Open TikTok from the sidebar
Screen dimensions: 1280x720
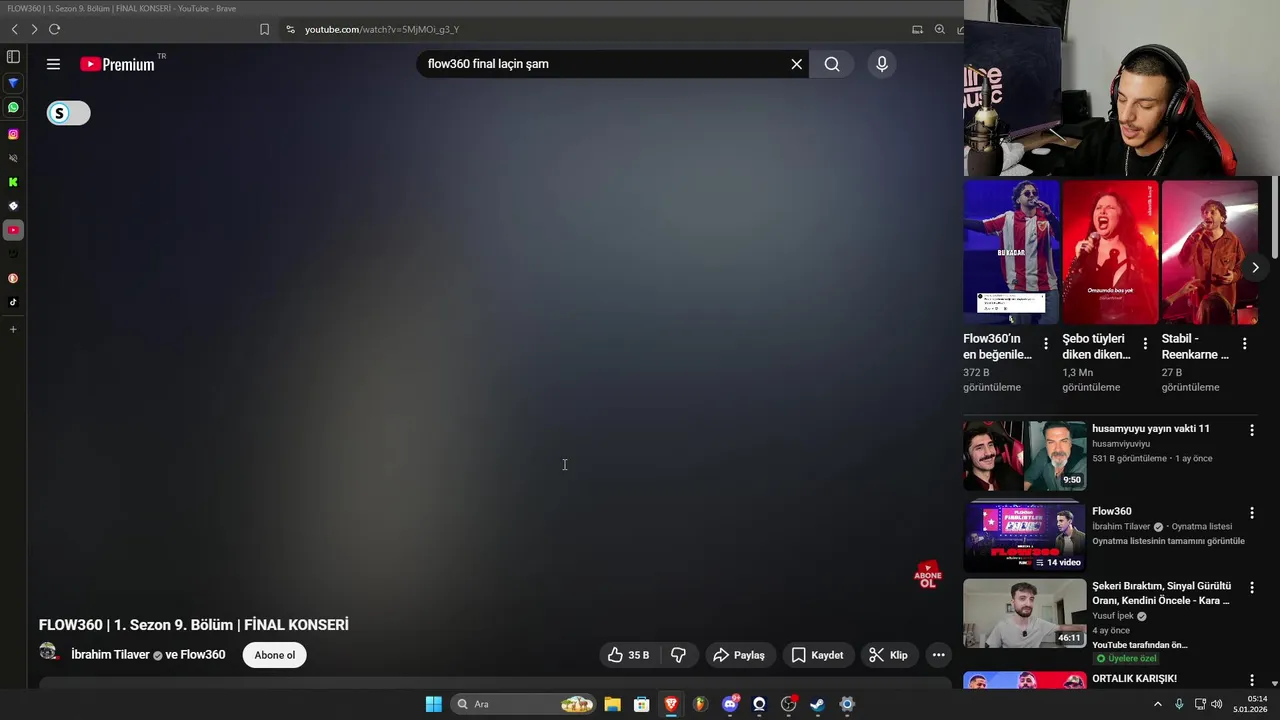13,302
